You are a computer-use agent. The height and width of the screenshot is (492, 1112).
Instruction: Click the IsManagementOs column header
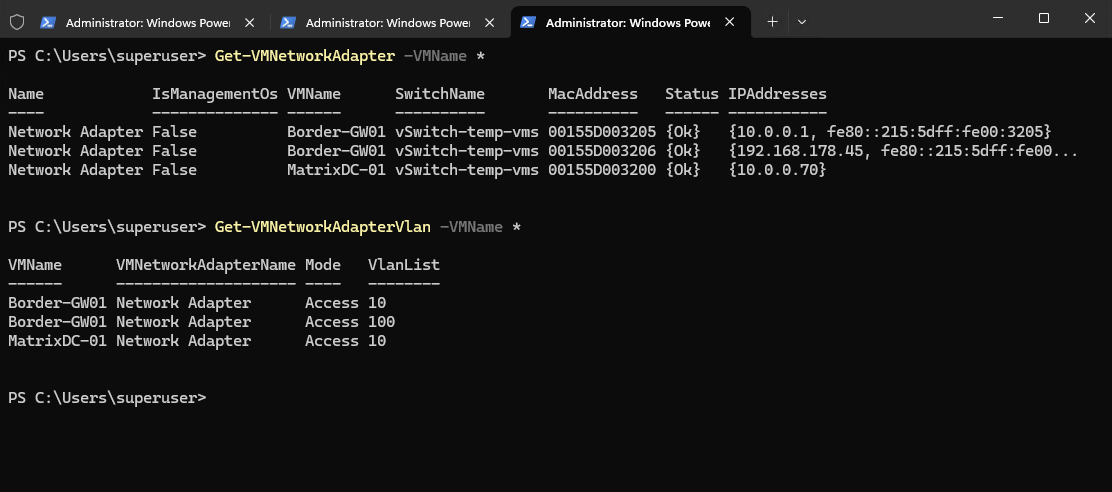click(x=215, y=94)
